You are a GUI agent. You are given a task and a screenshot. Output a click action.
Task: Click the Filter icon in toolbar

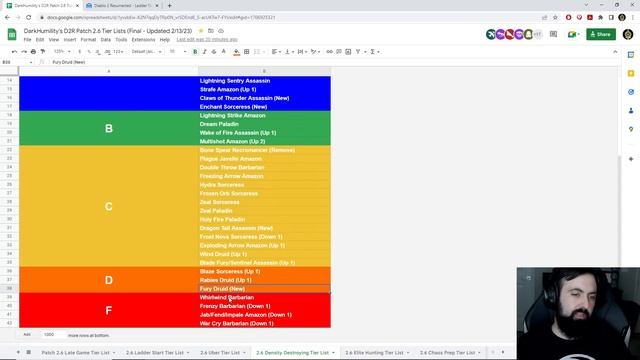click(358, 52)
